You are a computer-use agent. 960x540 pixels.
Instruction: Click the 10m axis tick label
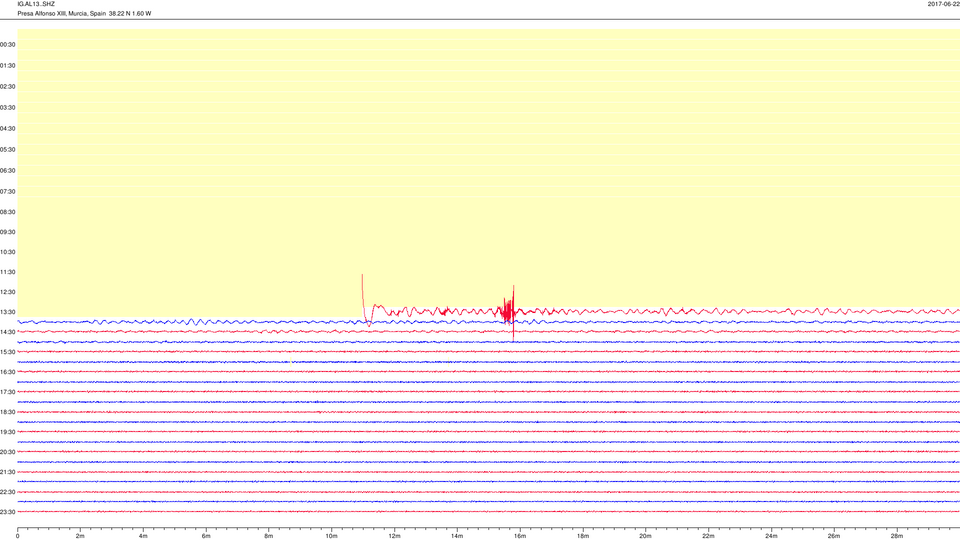pyautogui.click(x=332, y=536)
